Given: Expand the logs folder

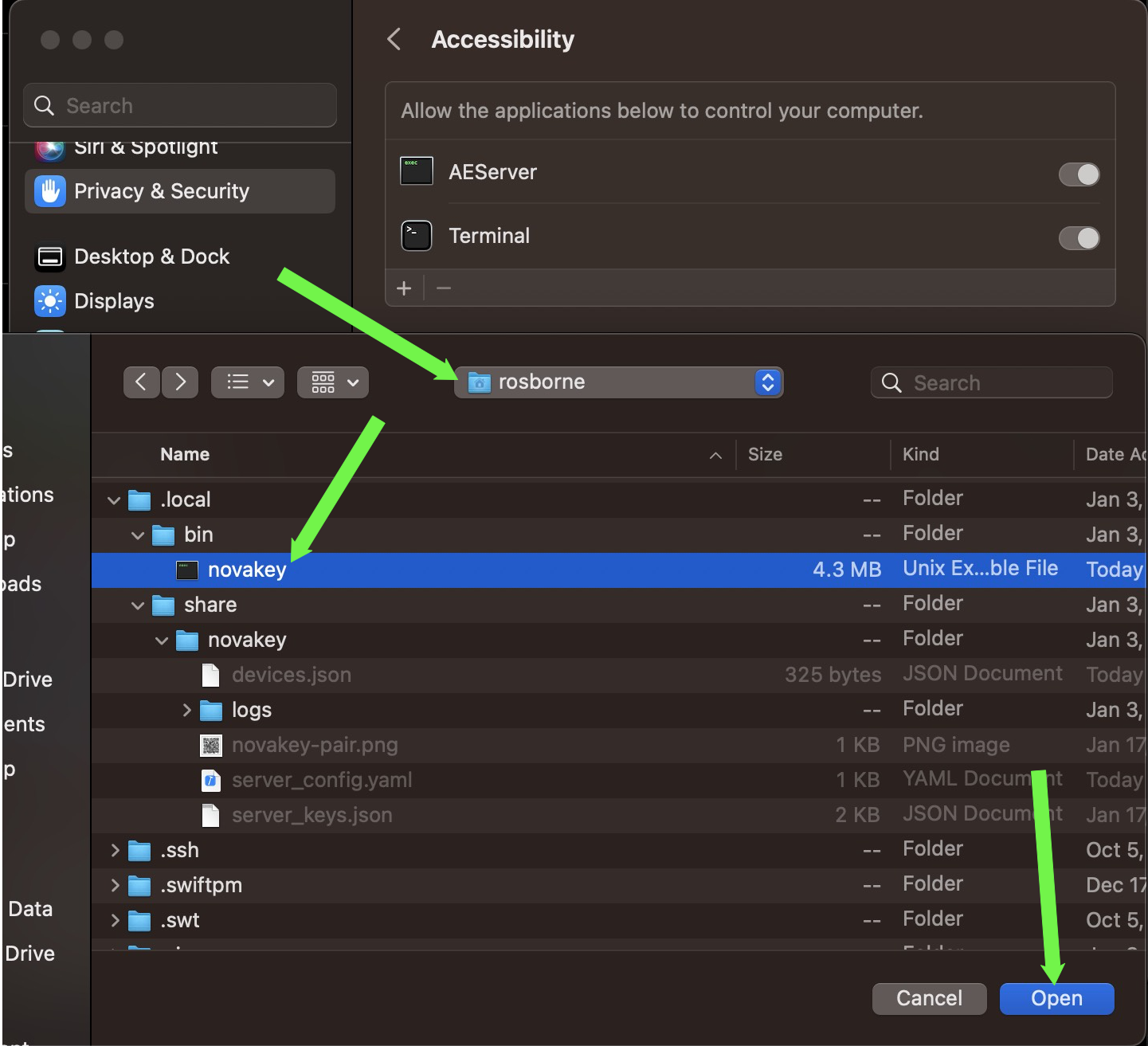Looking at the screenshot, I should [187, 710].
